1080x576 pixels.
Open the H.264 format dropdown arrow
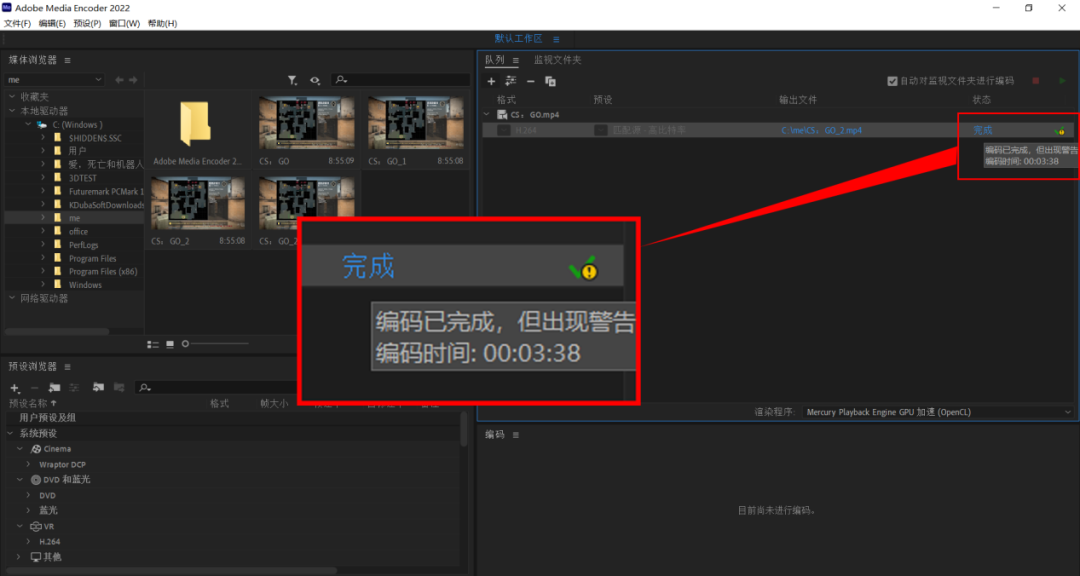[x=504, y=130]
